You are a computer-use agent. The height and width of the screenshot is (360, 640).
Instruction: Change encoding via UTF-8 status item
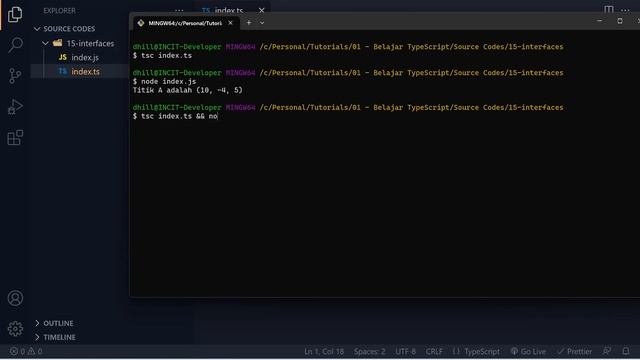pos(405,351)
